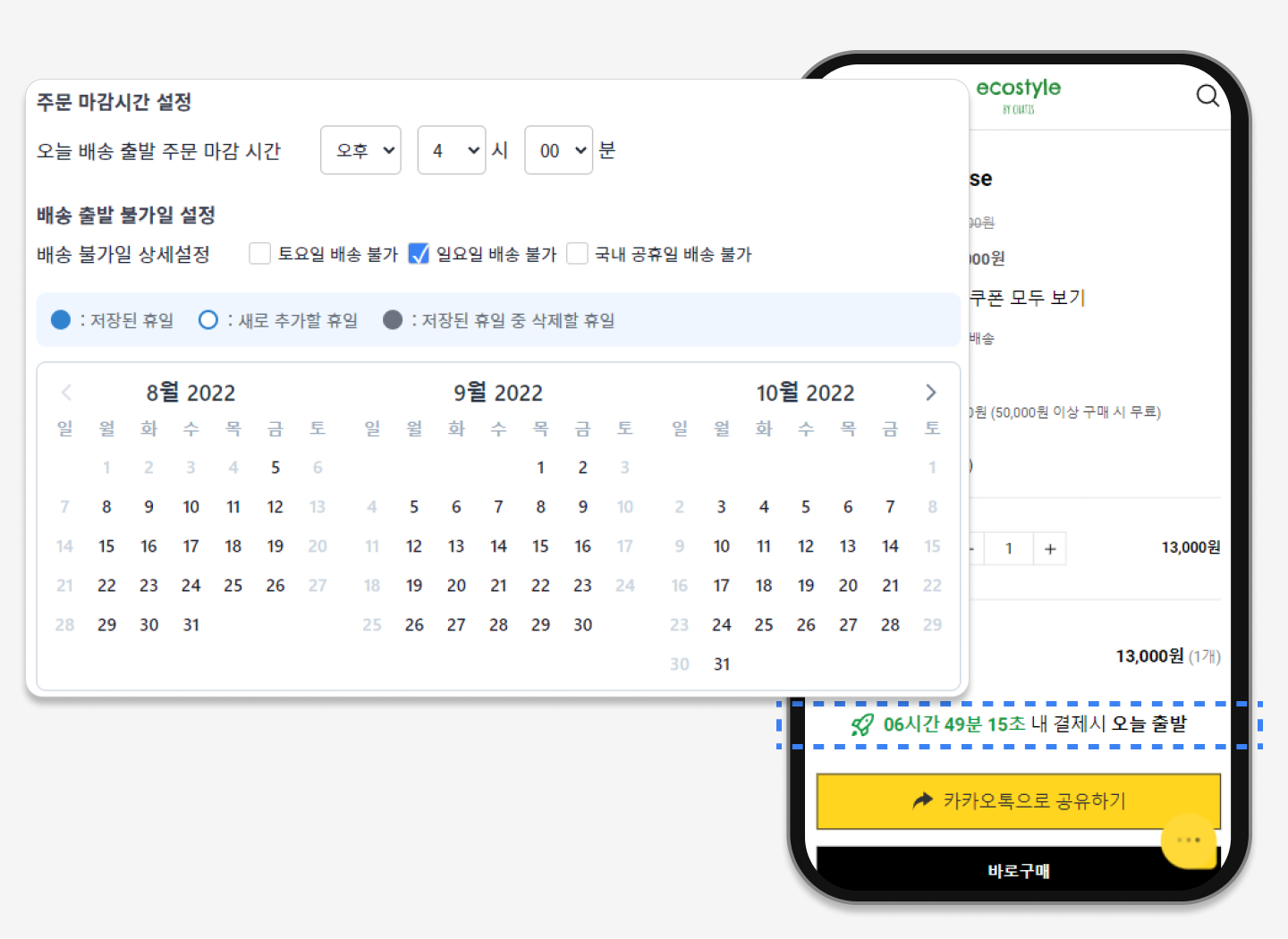Click the quantity input field
Image resolution: width=1288 pixels, height=939 pixels.
click(x=1008, y=548)
